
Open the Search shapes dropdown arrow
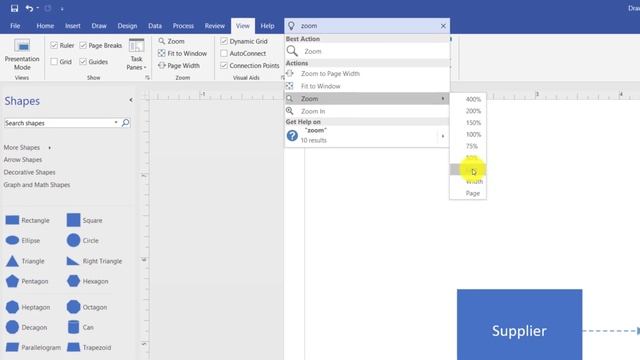tap(116, 122)
